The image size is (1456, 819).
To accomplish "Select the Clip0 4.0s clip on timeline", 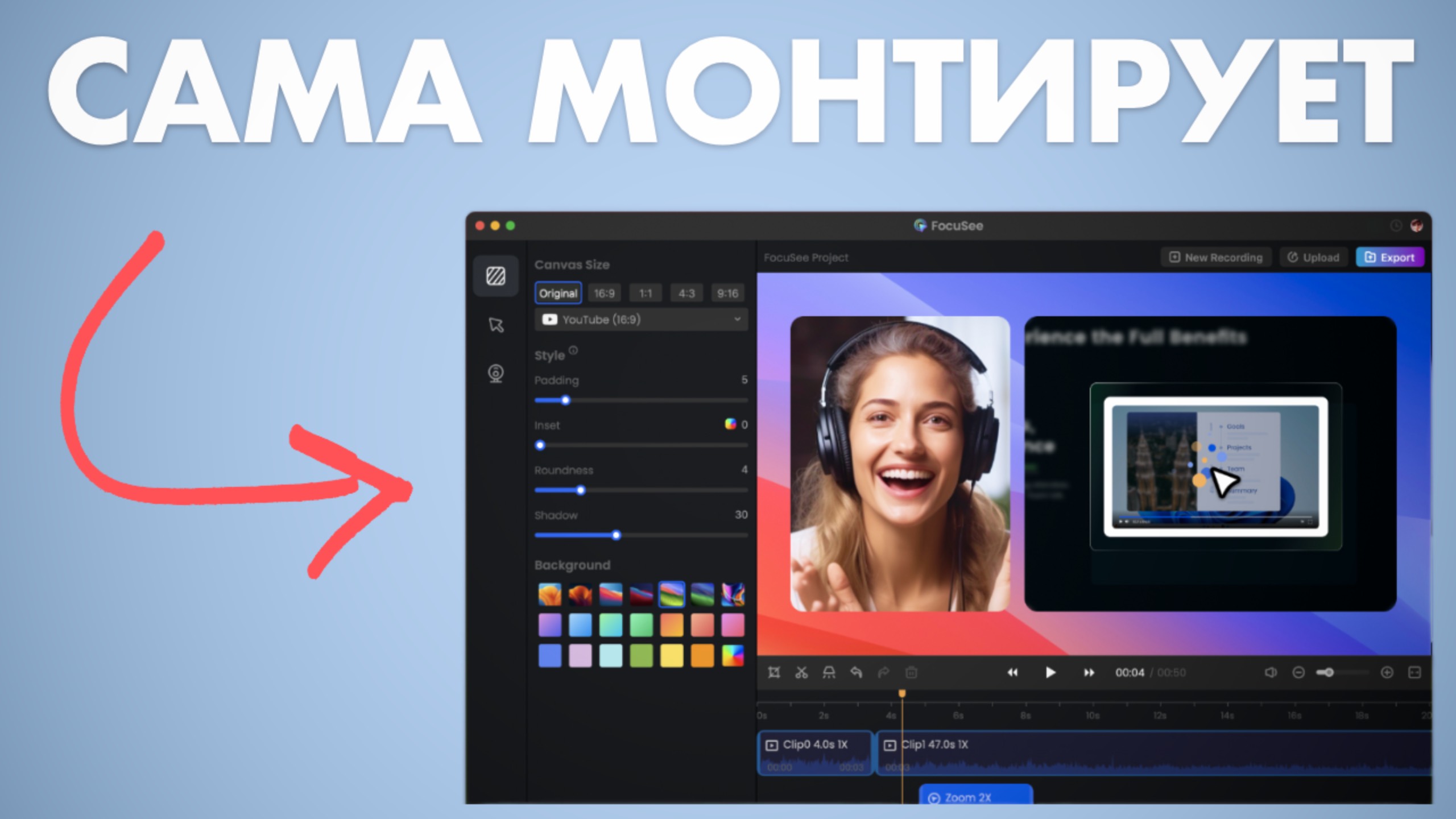I will pos(814,752).
